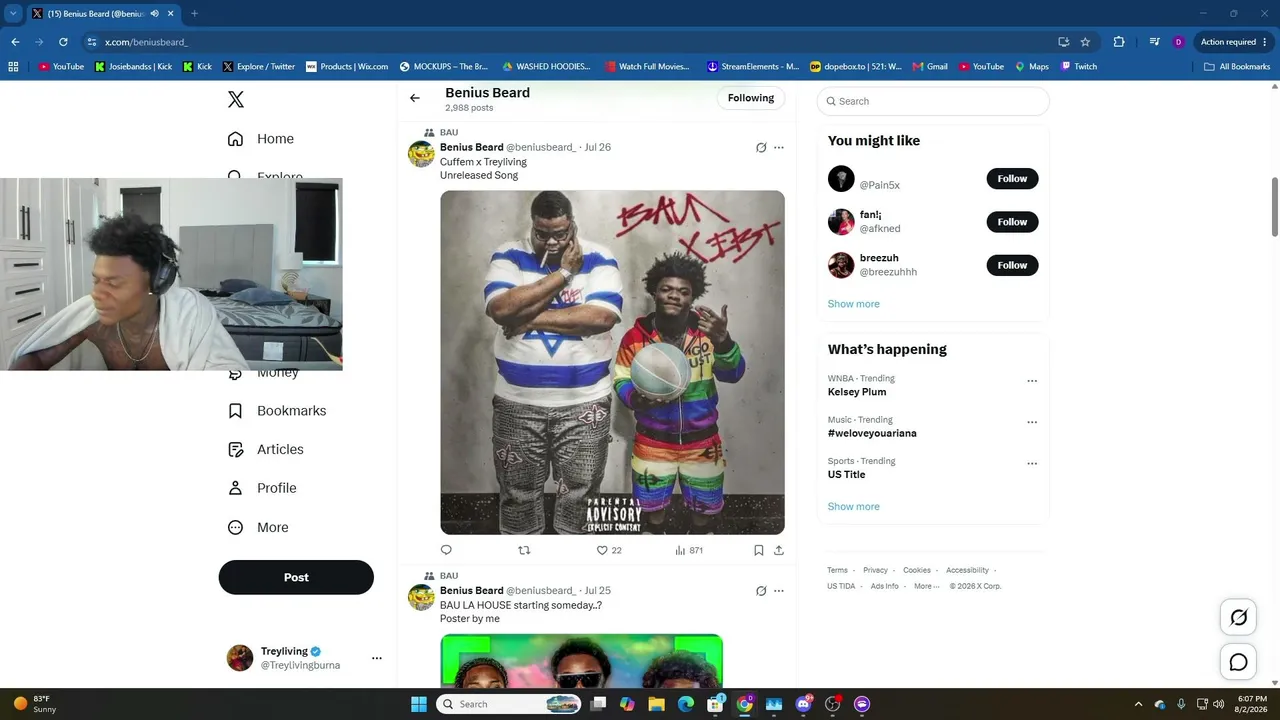Image resolution: width=1280 pixels, height=720 pixels.
Task: Open the Windows Start menu
Action: (x=419, y=704)
